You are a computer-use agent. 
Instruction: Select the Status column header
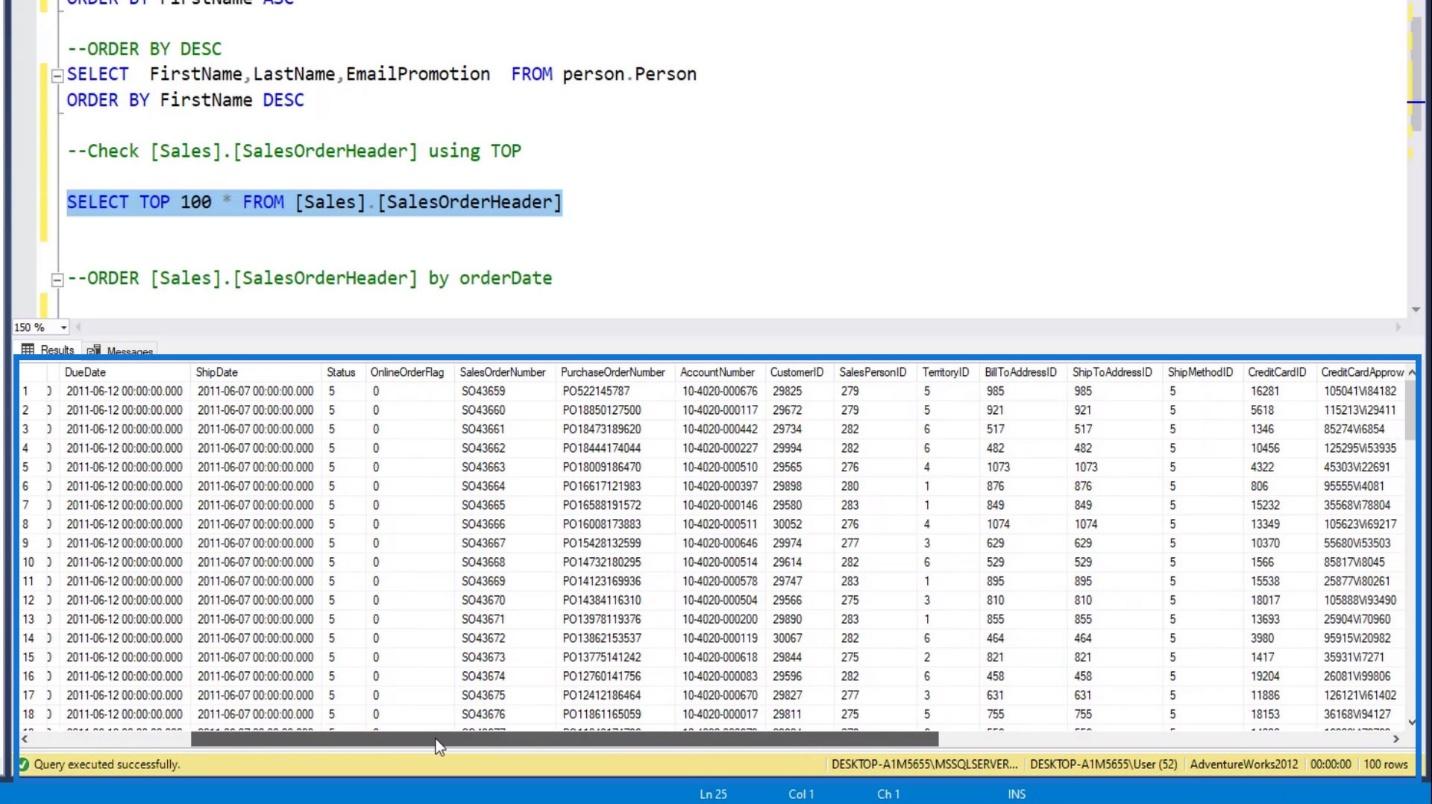coord(344,372)
